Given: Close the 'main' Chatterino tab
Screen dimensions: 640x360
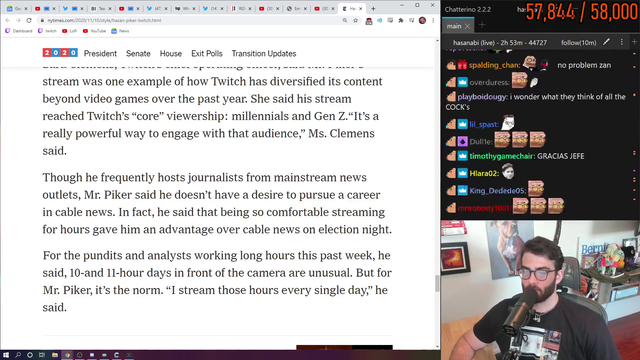Looking at the screenshot, I should 468,26.
